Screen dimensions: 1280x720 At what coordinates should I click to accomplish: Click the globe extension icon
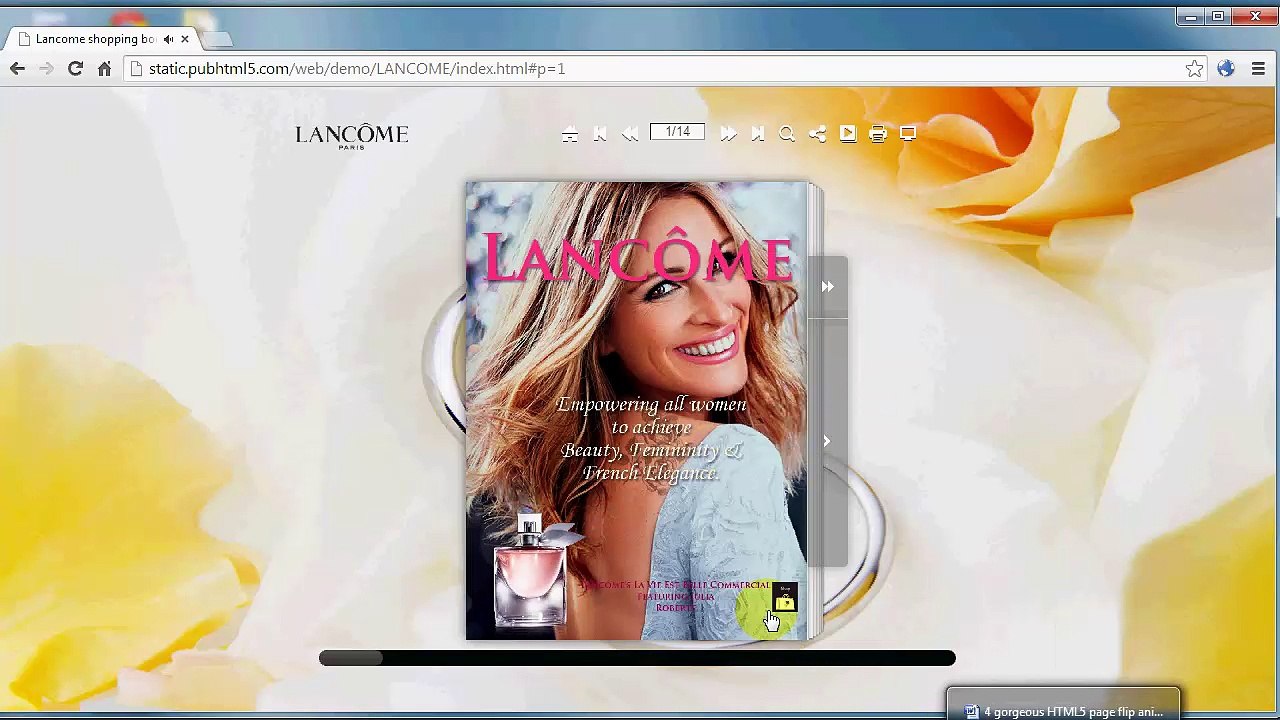(1226, 69)
